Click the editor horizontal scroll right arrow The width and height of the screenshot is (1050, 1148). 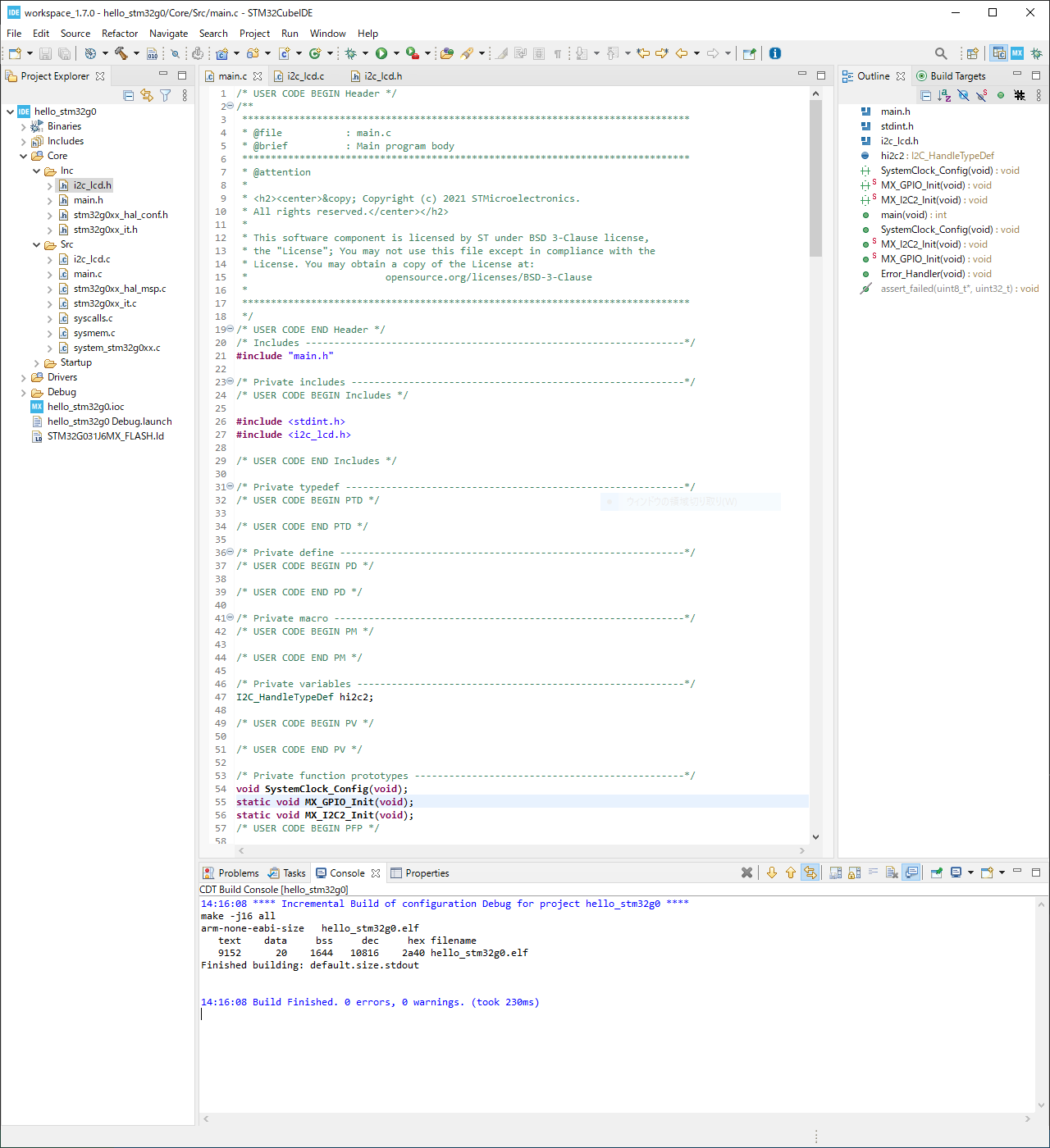802,851
